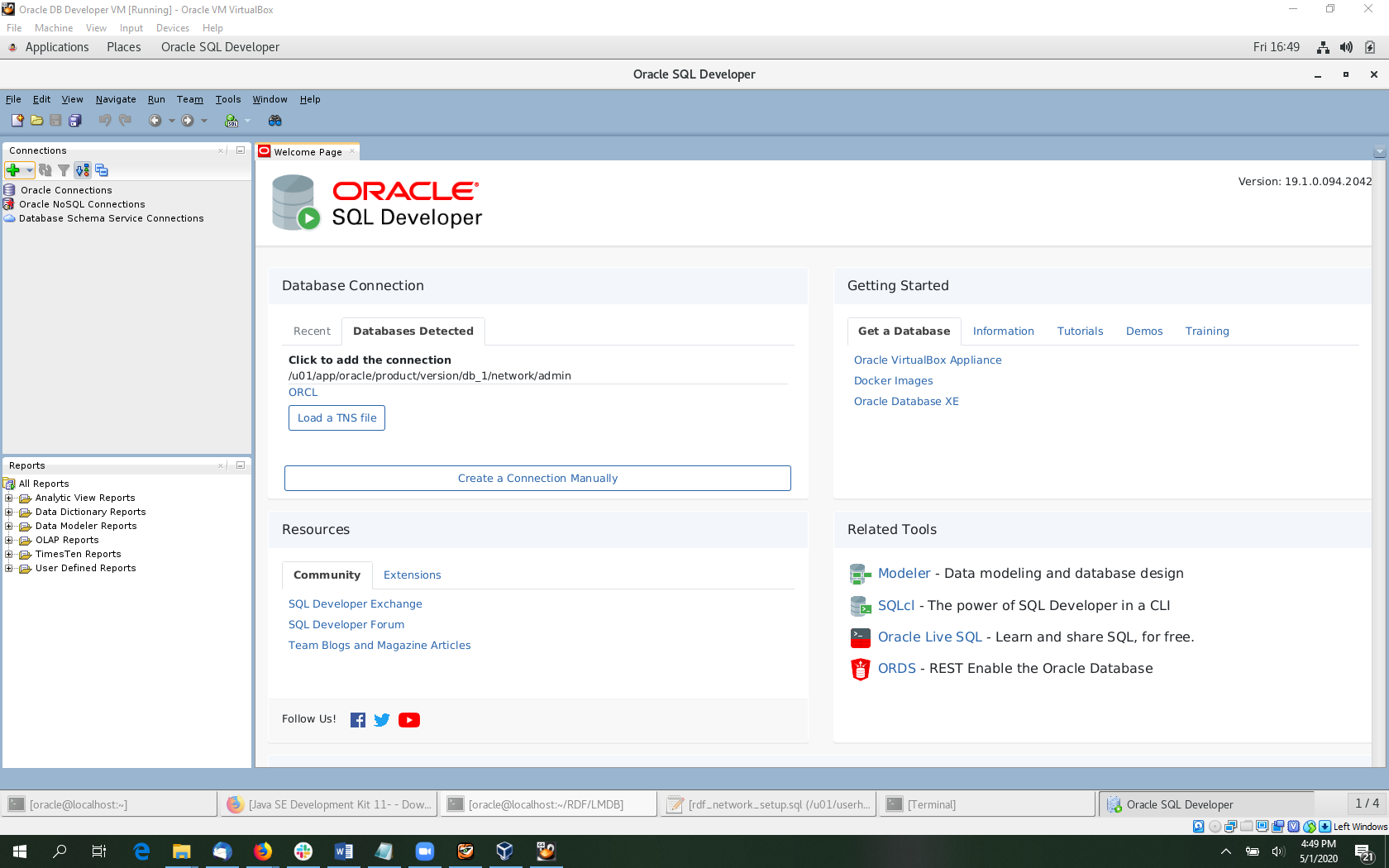The height and width of the screenshot is (868, 1389).
Task: Click the Oracle Live SQL icon
Action: point(861,637)
